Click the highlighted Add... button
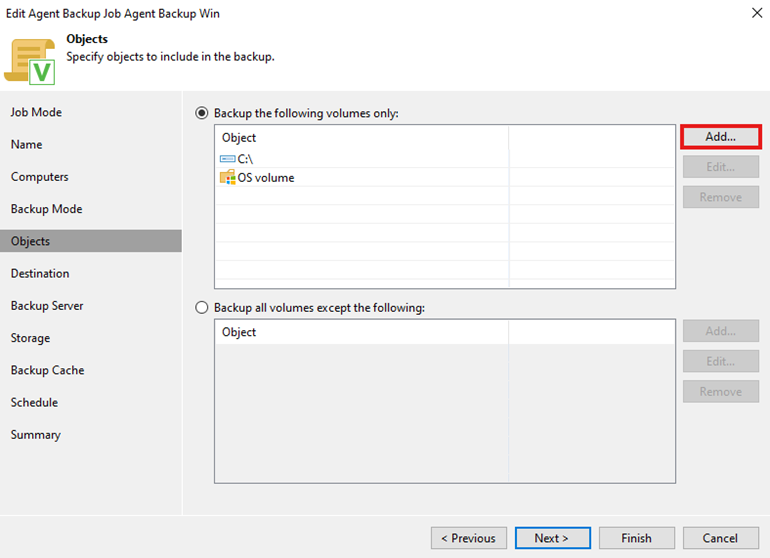770x558 pixels. pos(720,137)
